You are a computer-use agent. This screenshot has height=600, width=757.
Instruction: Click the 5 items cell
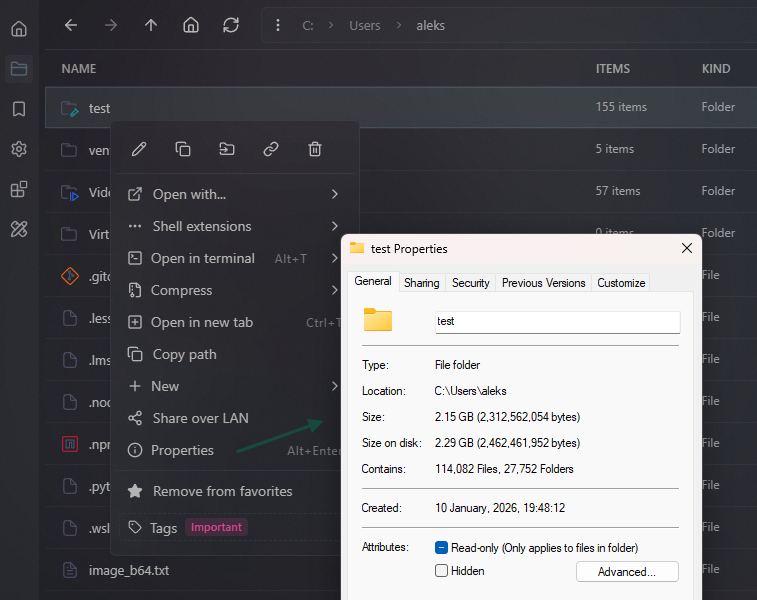coord(615,149)
